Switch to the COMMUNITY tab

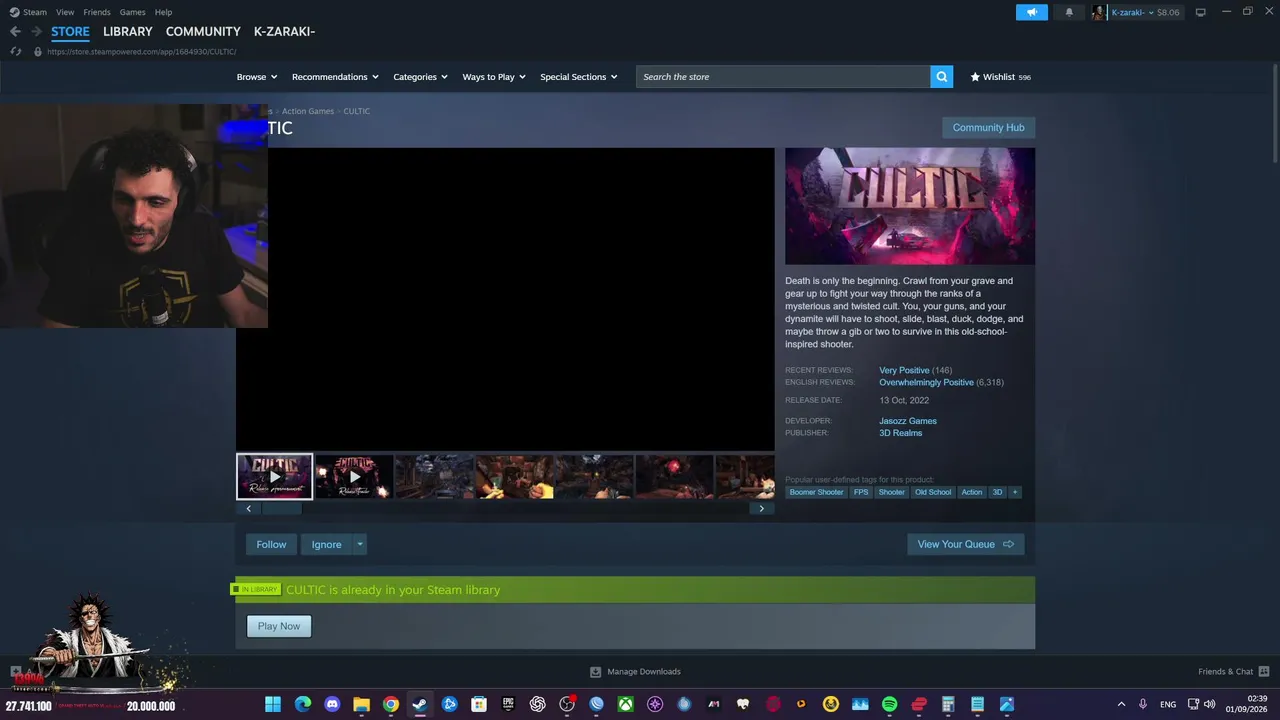203,31
